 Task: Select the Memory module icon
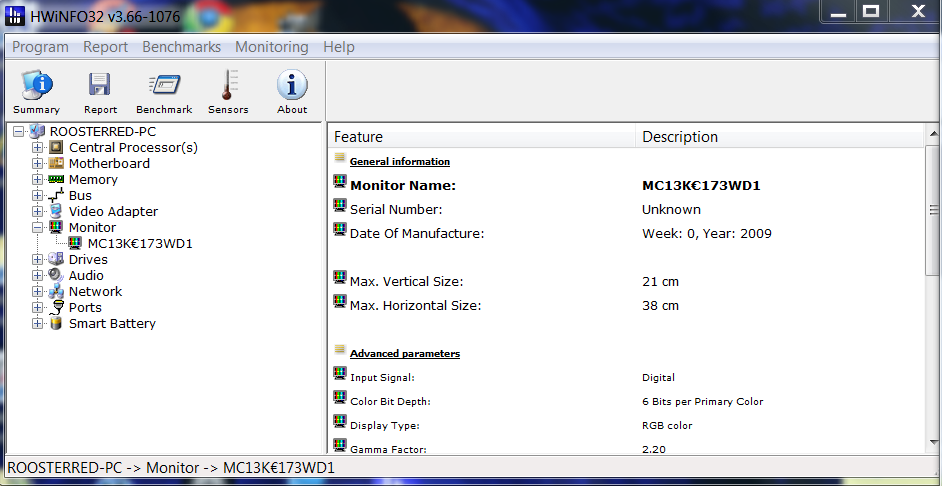tap(56, 179)
